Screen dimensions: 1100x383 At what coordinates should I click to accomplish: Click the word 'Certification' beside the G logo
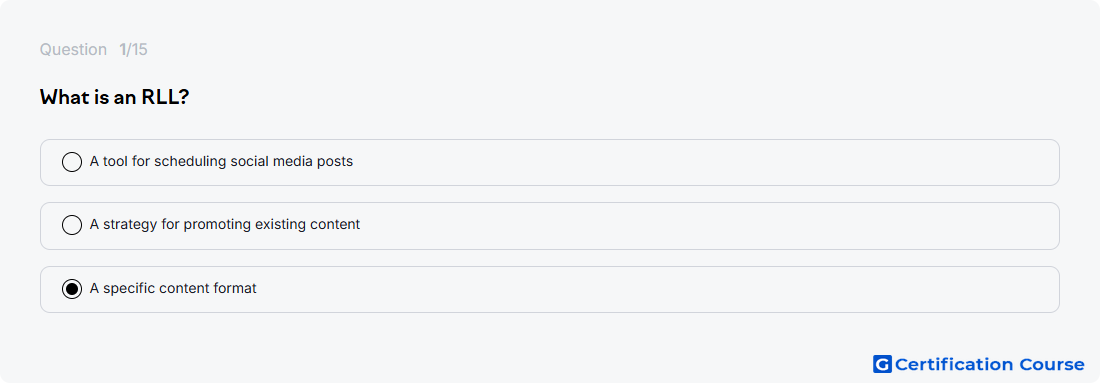tap(954, 365)
